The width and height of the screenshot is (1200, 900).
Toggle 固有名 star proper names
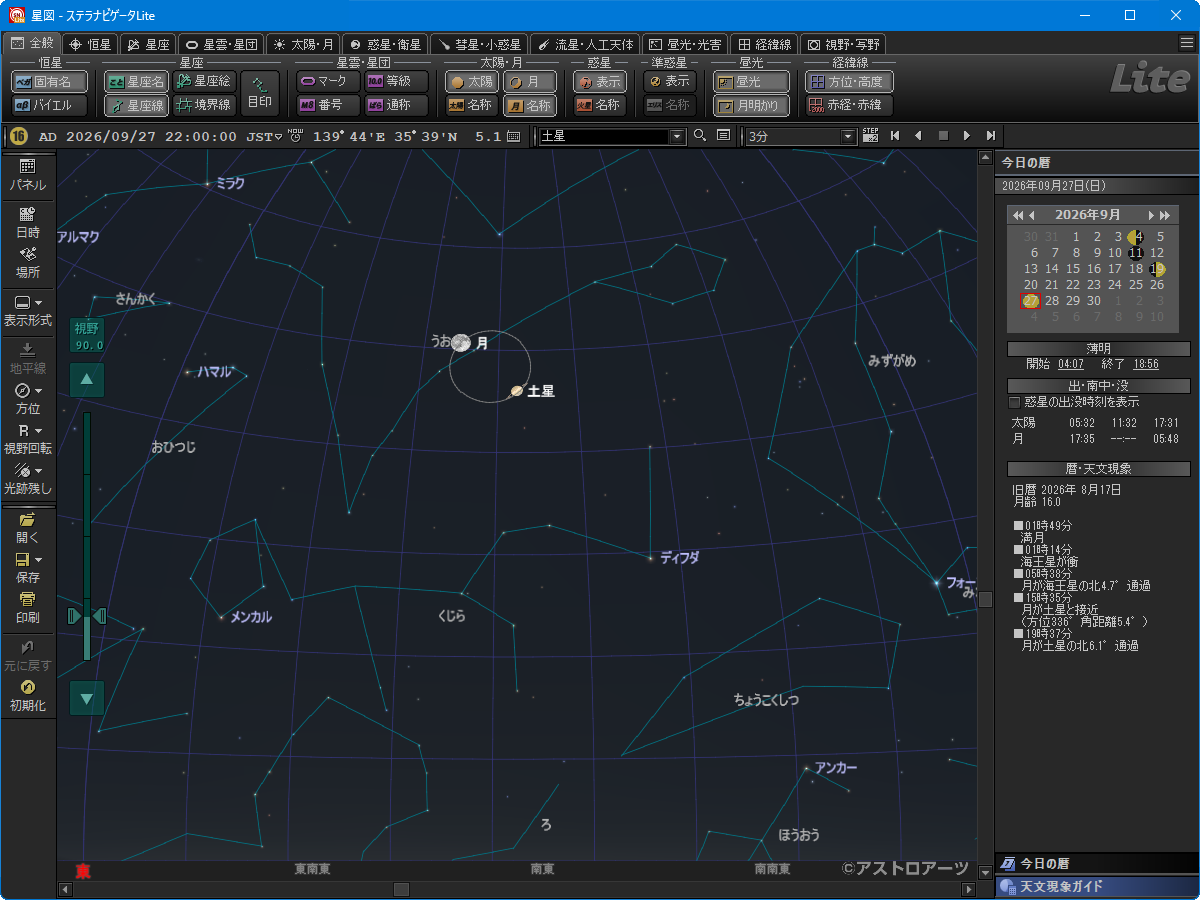click(x=49, y=81)
